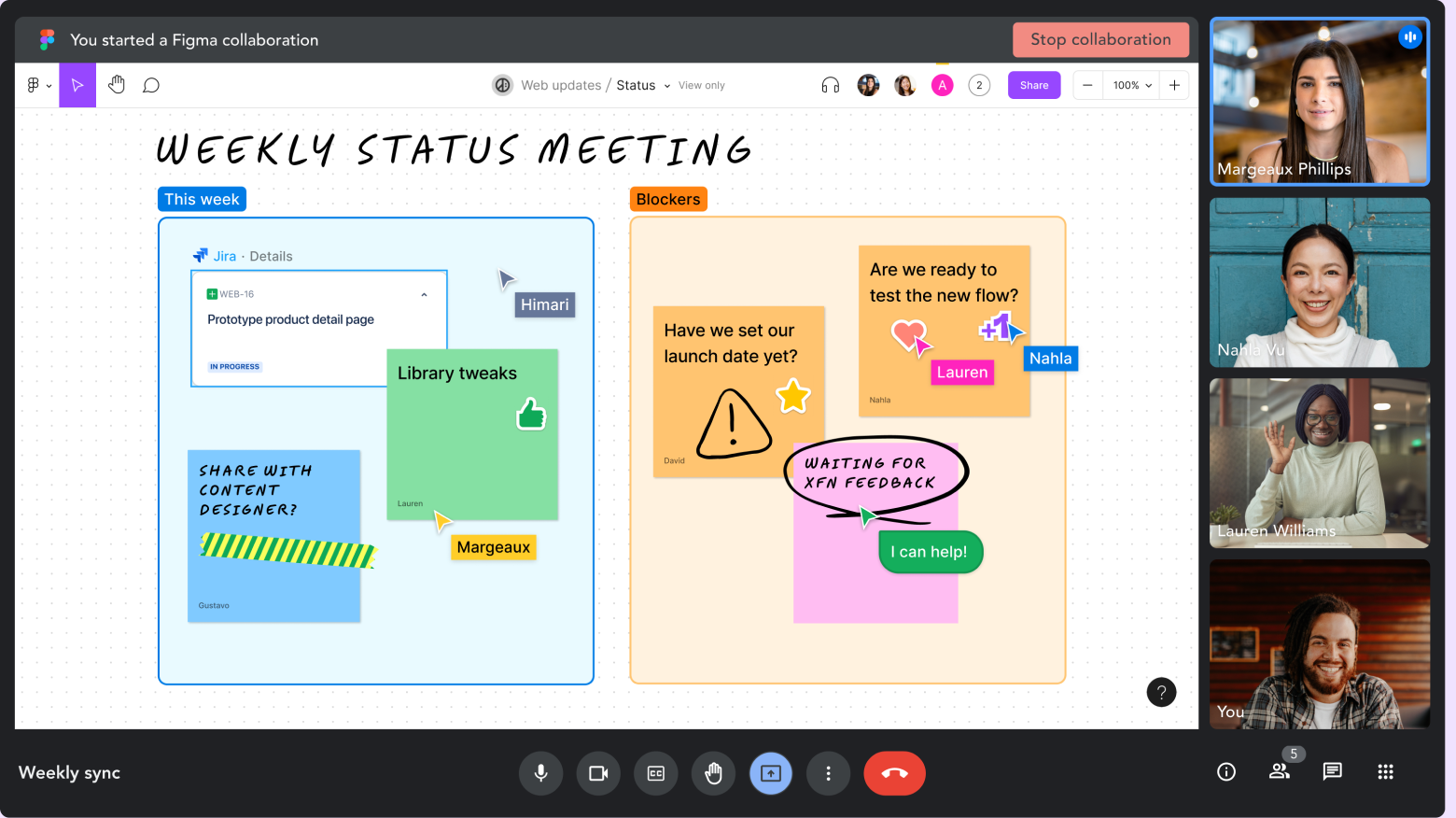1456x818 pixels.
Task: Mute the microphone
Action: pyautogui.click(x=540, y=773)
